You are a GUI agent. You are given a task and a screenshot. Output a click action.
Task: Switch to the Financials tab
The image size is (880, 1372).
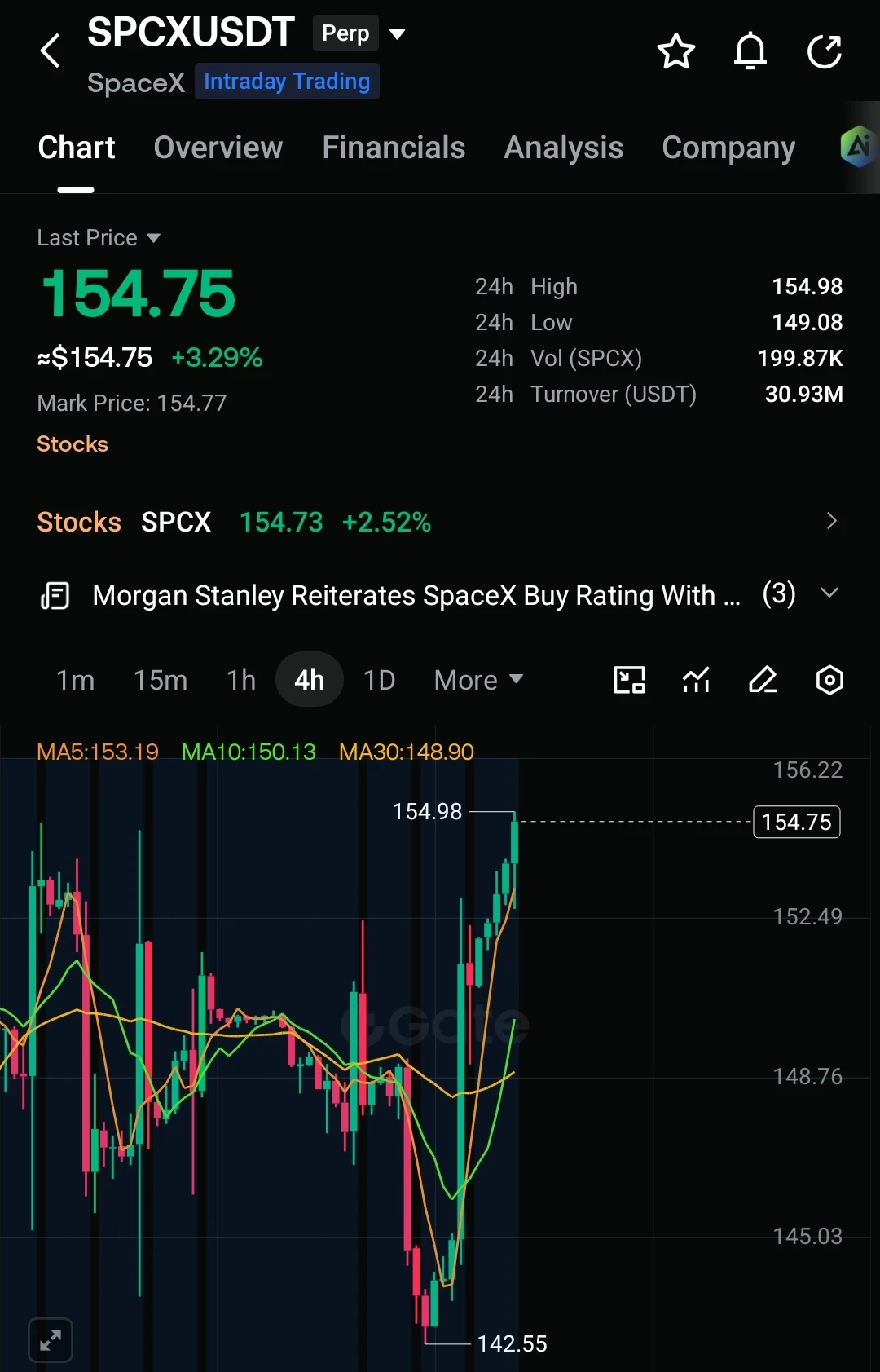394,148
